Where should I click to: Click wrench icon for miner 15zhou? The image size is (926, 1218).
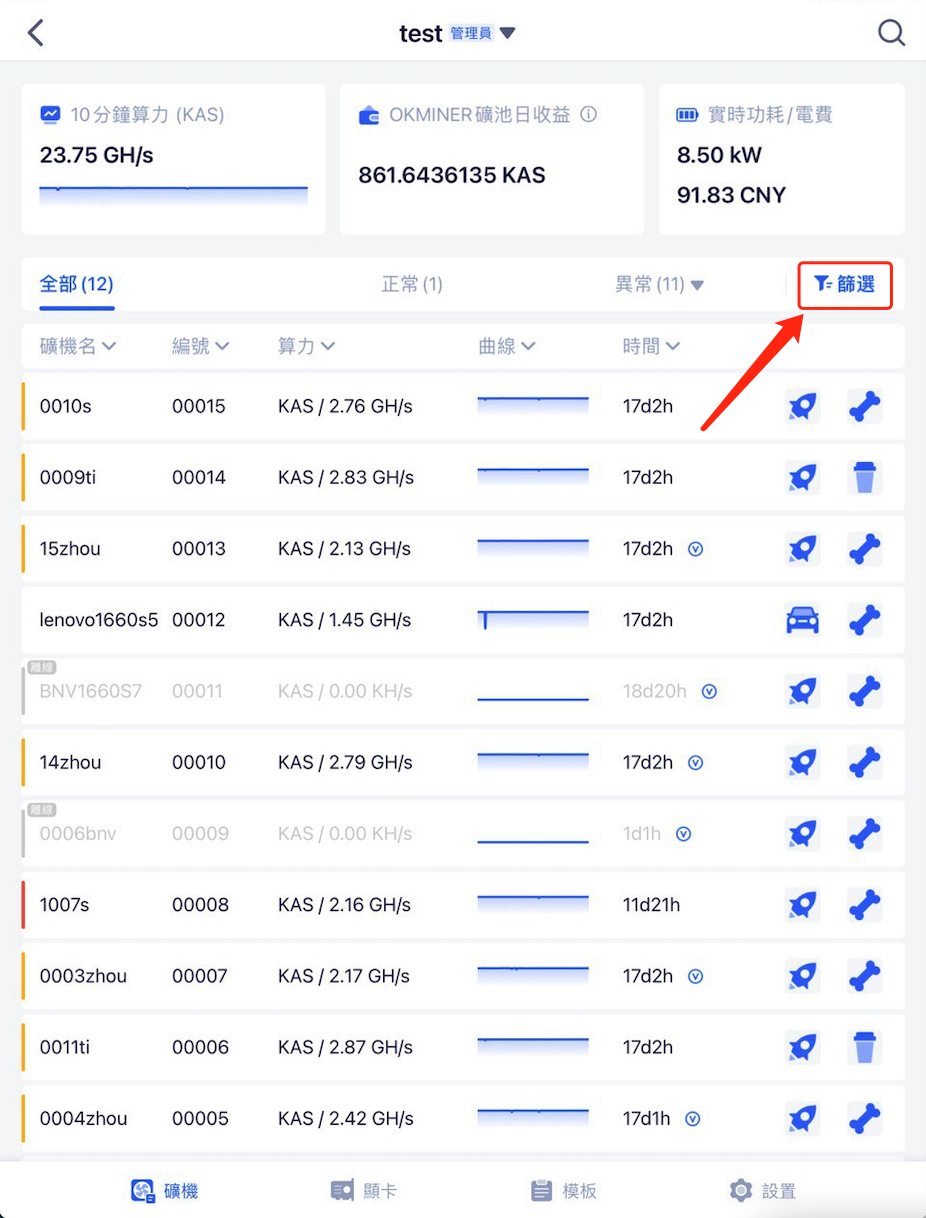865,549
